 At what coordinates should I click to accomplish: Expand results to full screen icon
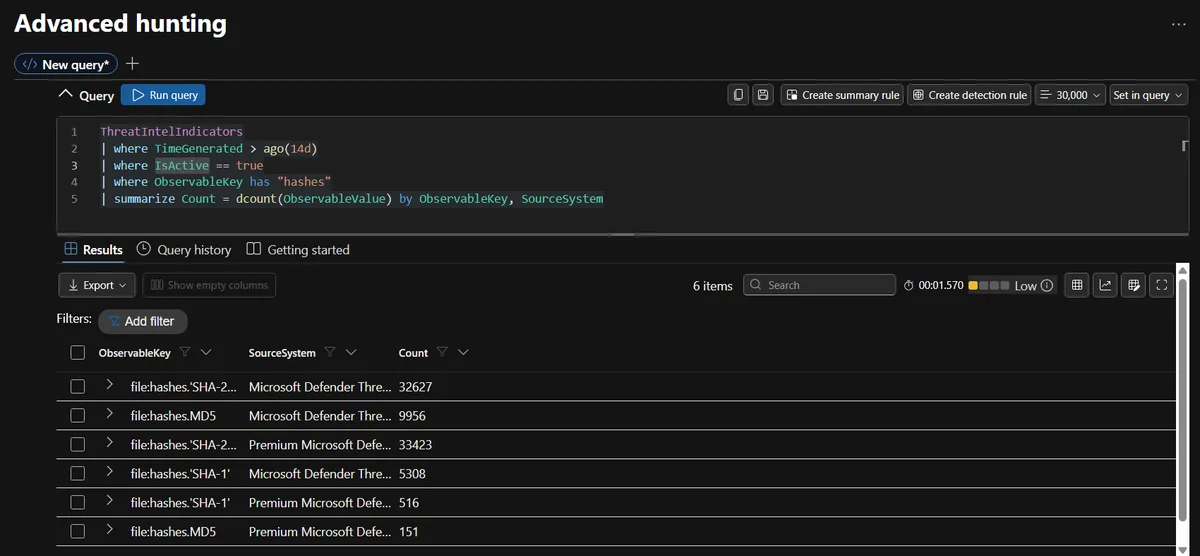point(1161,285)
